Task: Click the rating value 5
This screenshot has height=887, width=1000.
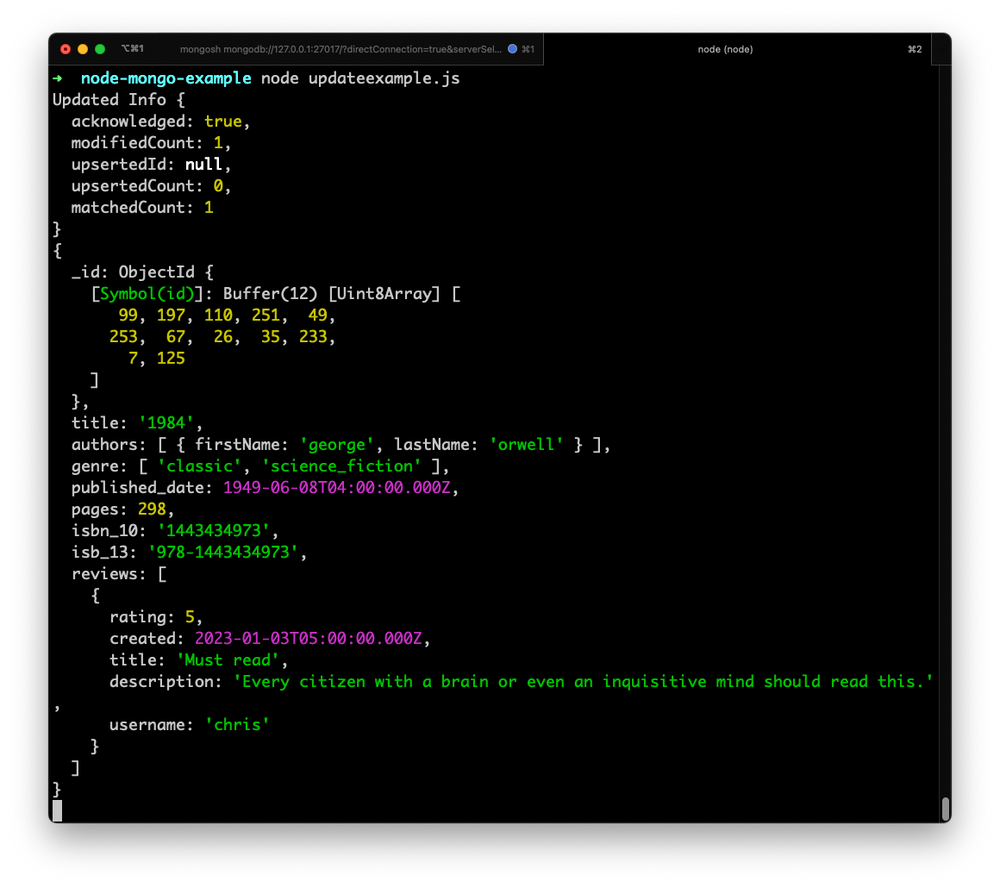Action: coord(189,617)
